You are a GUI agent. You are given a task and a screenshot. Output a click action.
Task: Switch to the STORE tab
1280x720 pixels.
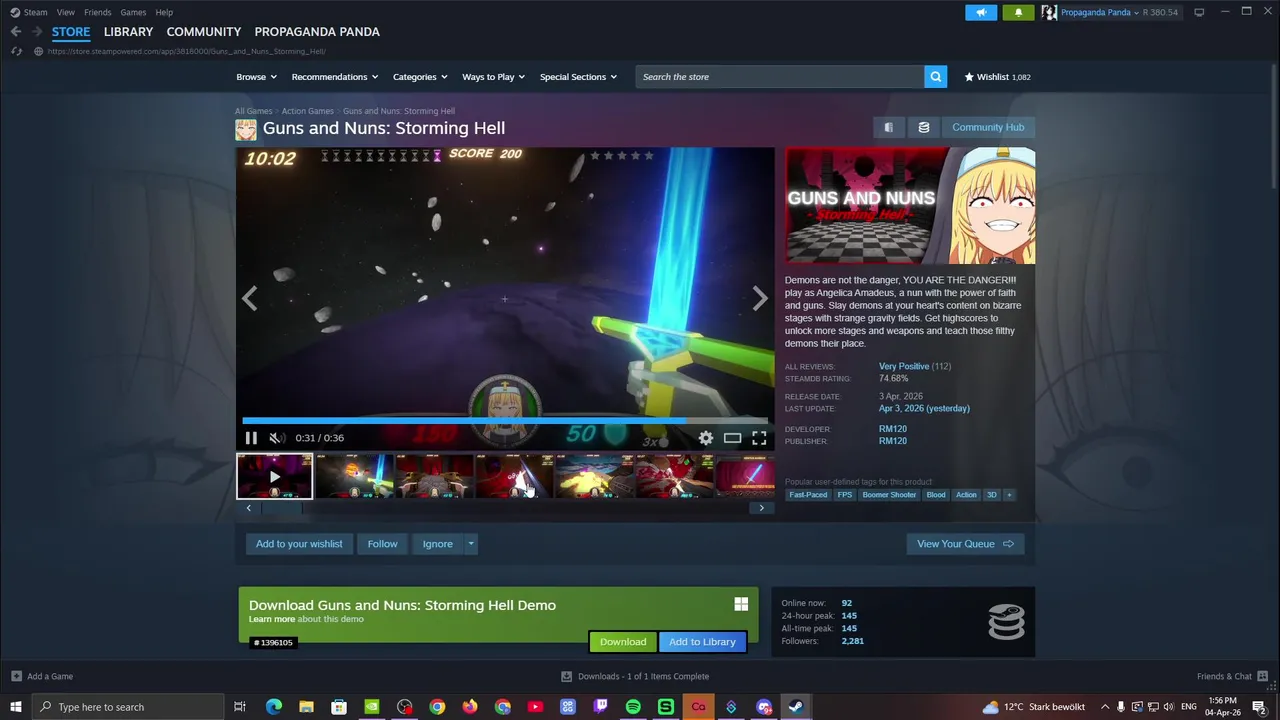tap(71, 32)
